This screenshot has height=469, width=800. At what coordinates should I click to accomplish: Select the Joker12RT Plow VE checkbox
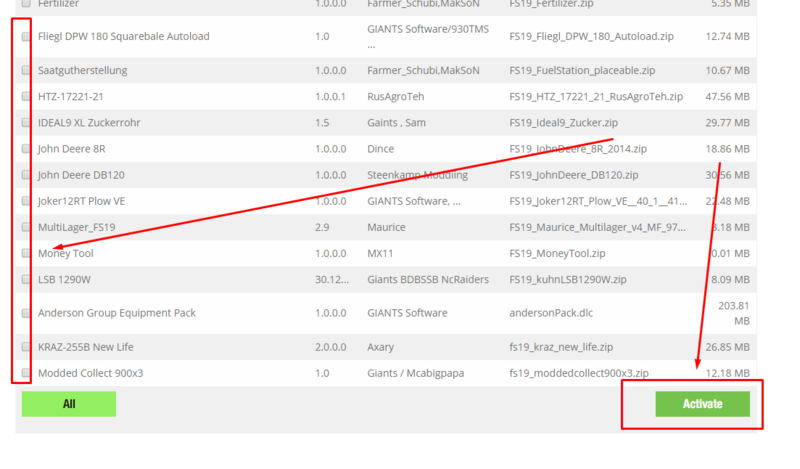[26, 201]
